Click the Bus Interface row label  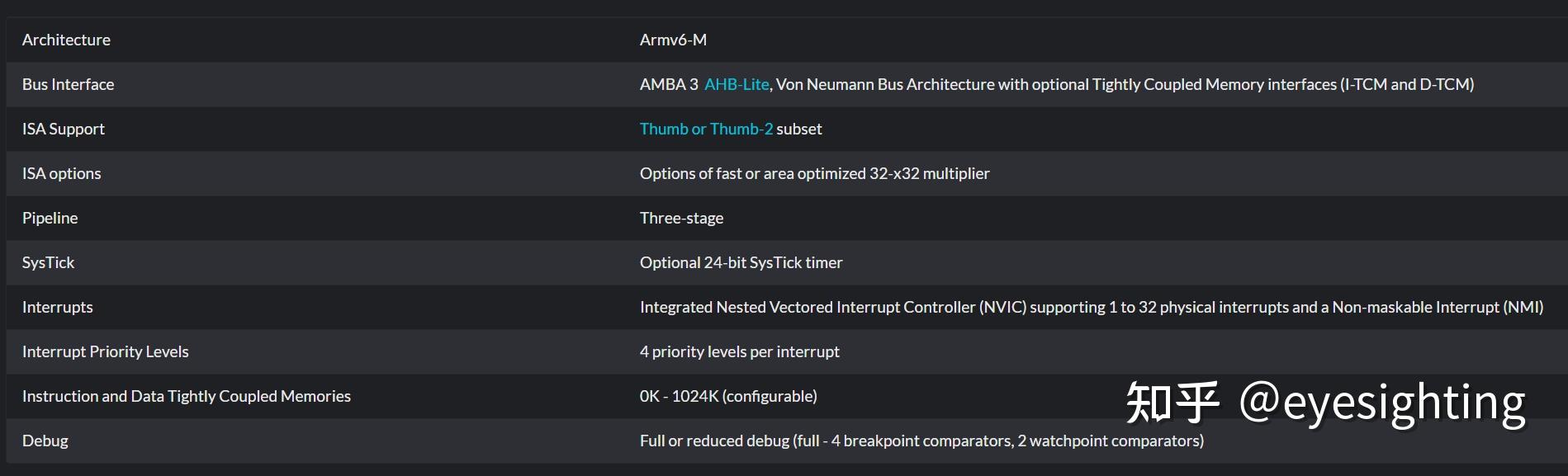coord(68,84)
